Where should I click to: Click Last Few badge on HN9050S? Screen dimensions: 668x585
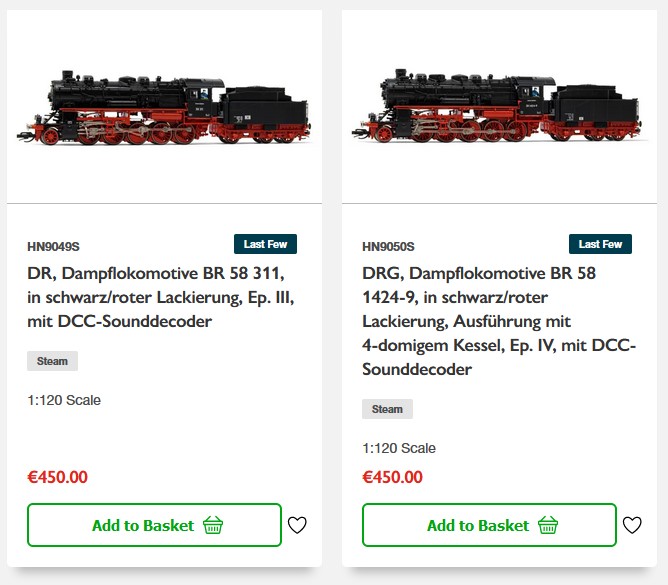pyautogui.click(x=600, y=244)
